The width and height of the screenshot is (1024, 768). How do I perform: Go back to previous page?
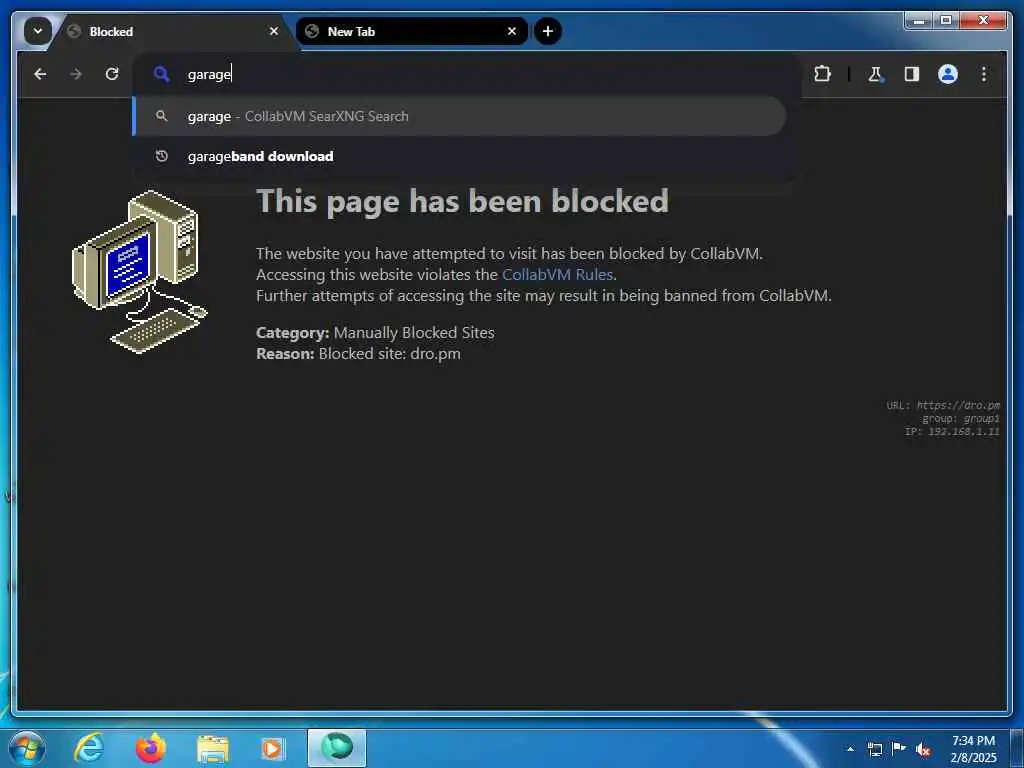point(40,74)
